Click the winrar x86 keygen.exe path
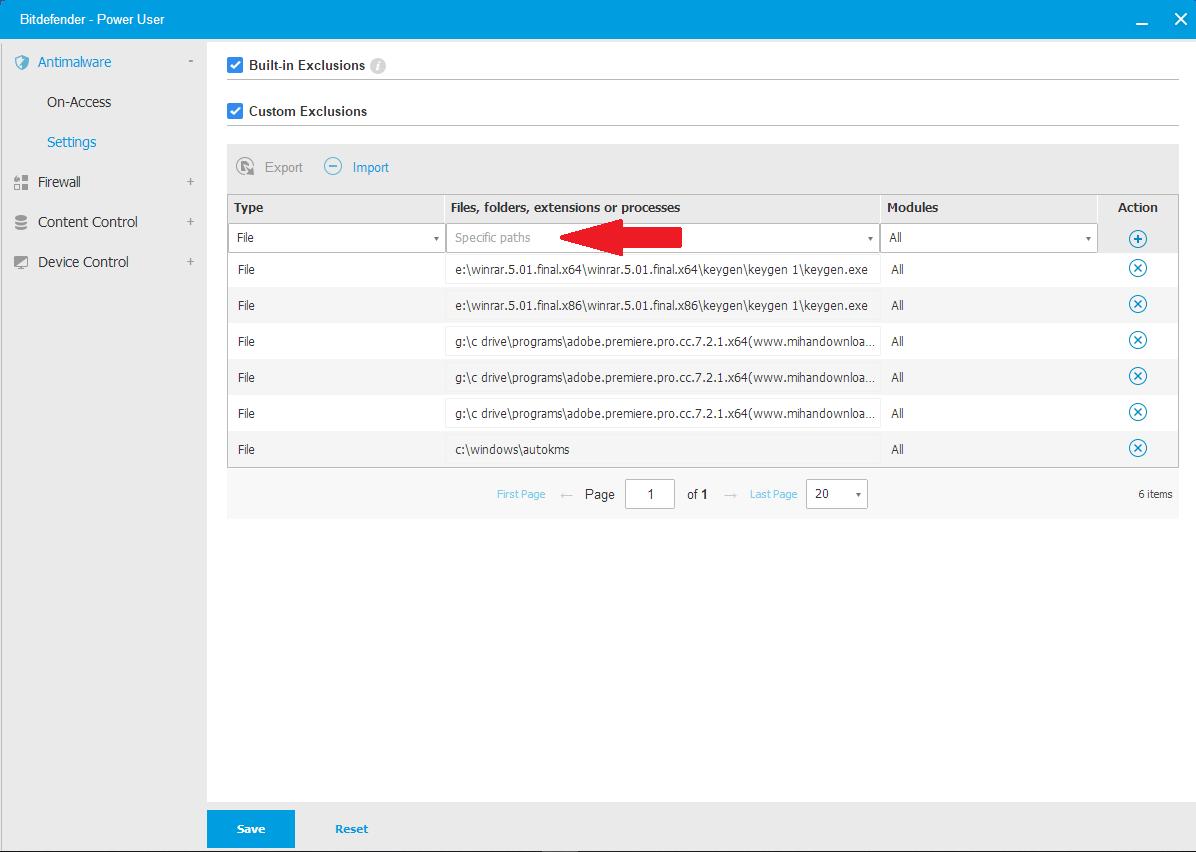Viewport: 1196px width, 852px height. pyautogui.click(x=661, y=305)
